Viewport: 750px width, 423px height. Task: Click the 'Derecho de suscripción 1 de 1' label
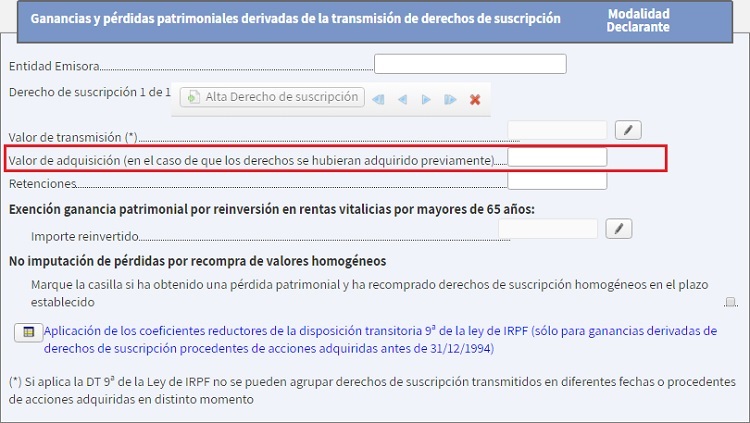(89, 92)
